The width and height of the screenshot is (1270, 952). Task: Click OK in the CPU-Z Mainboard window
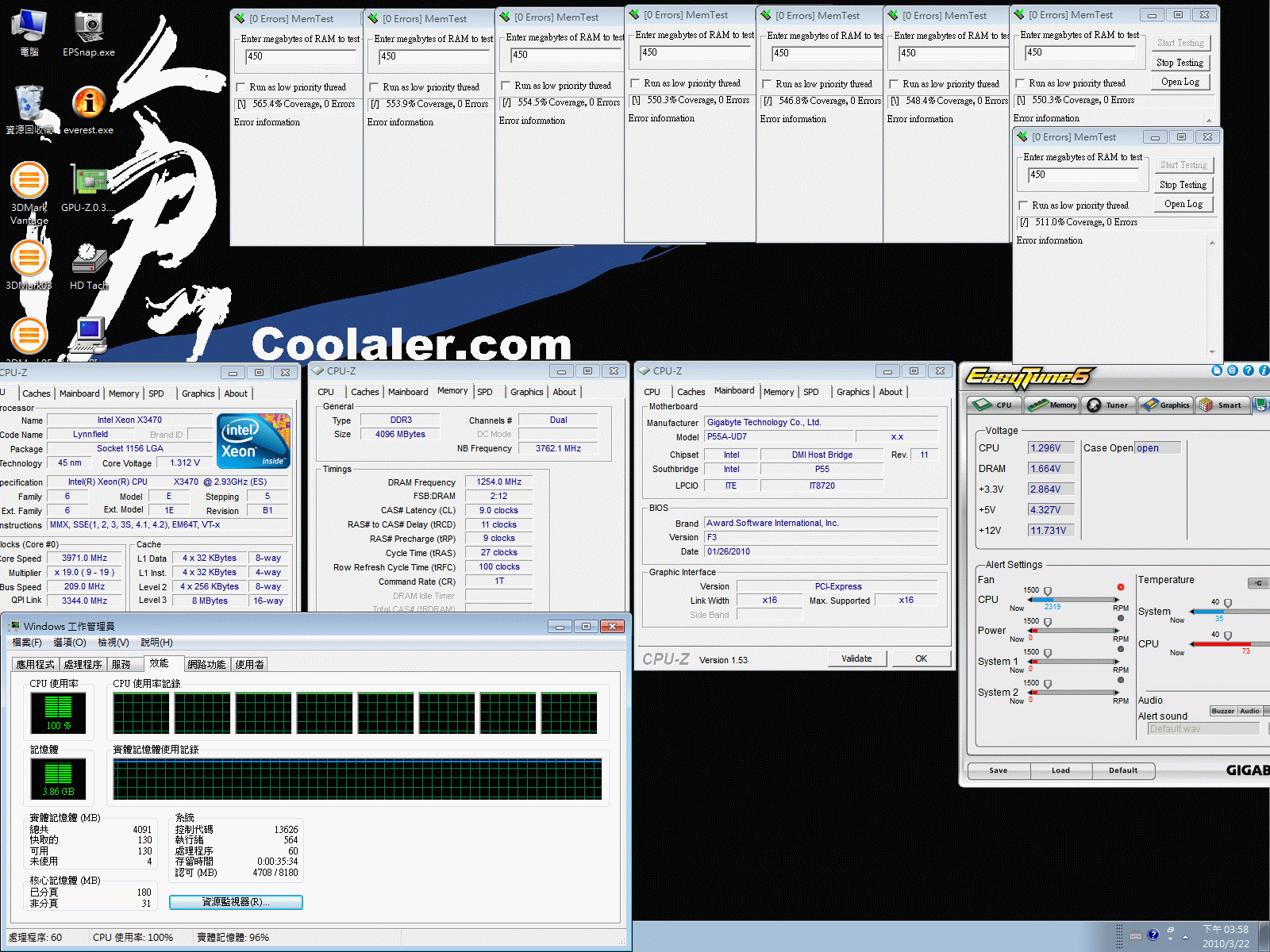point(921,658)
